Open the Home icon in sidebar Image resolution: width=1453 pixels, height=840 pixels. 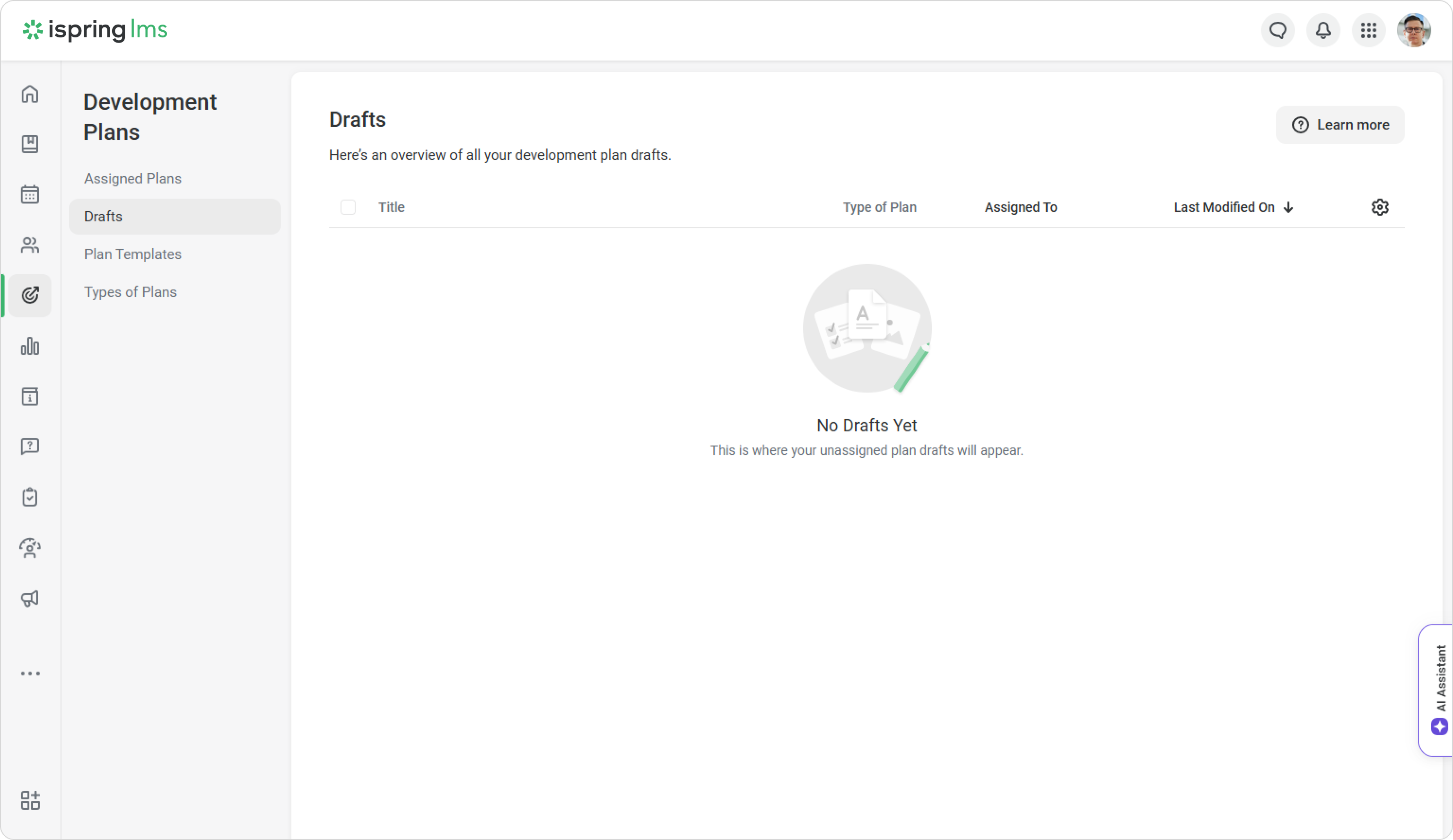pos(30,93)
